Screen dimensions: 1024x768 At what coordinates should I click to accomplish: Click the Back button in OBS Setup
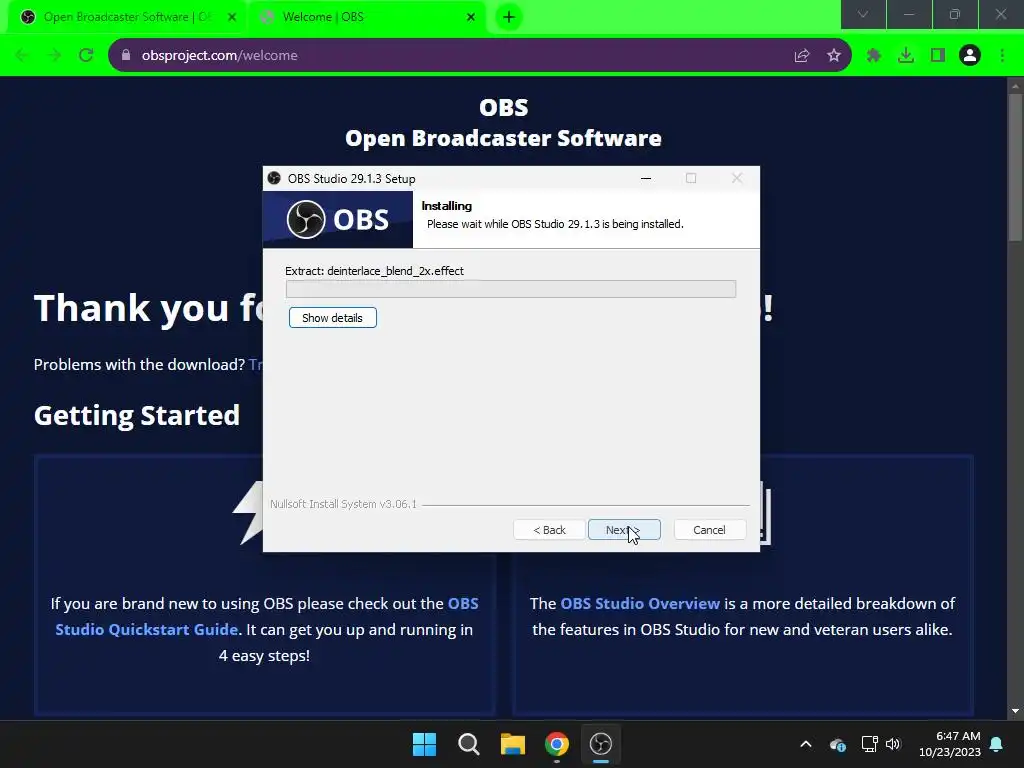click(x=549, y=530)
